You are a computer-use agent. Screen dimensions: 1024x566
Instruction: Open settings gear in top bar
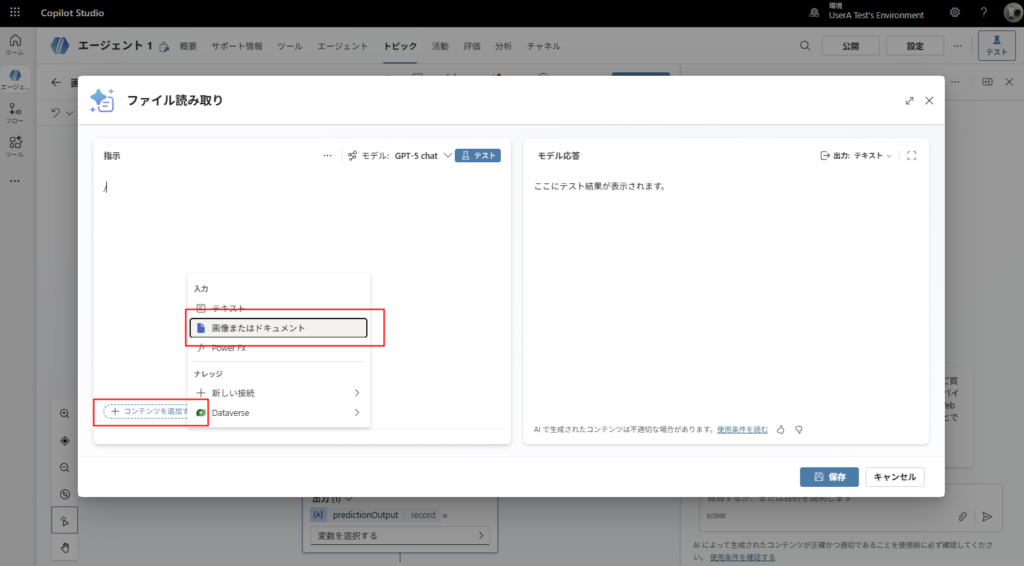click(955, 12)
